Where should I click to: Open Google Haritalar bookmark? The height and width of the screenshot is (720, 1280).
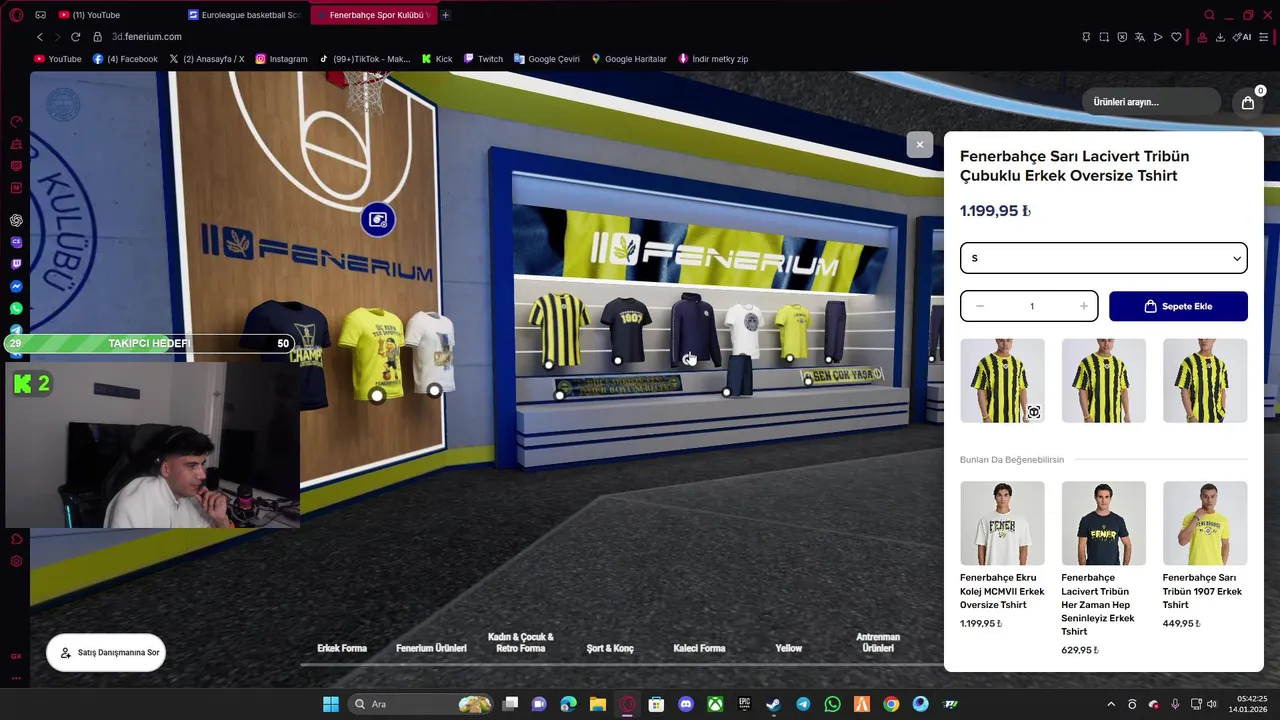[629, 59]
